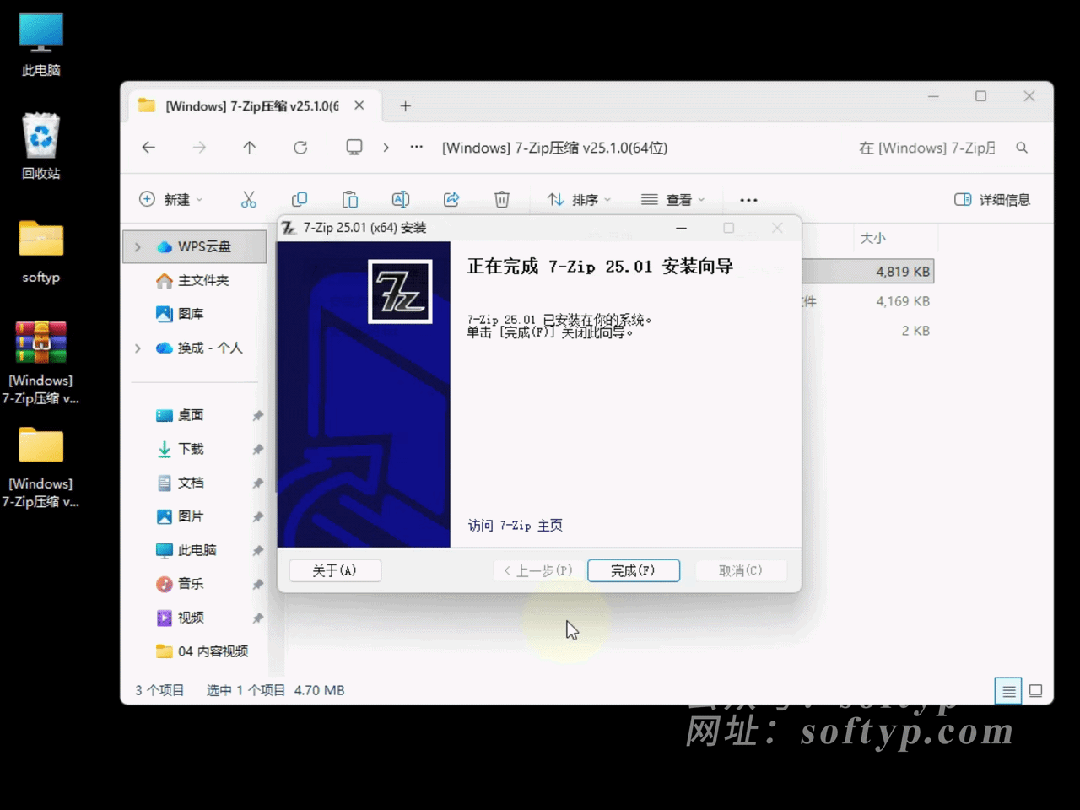This screenshot has width=1080, height=810.
Task: Expand the address bar path chevron
Action: [x=386, y=147]
